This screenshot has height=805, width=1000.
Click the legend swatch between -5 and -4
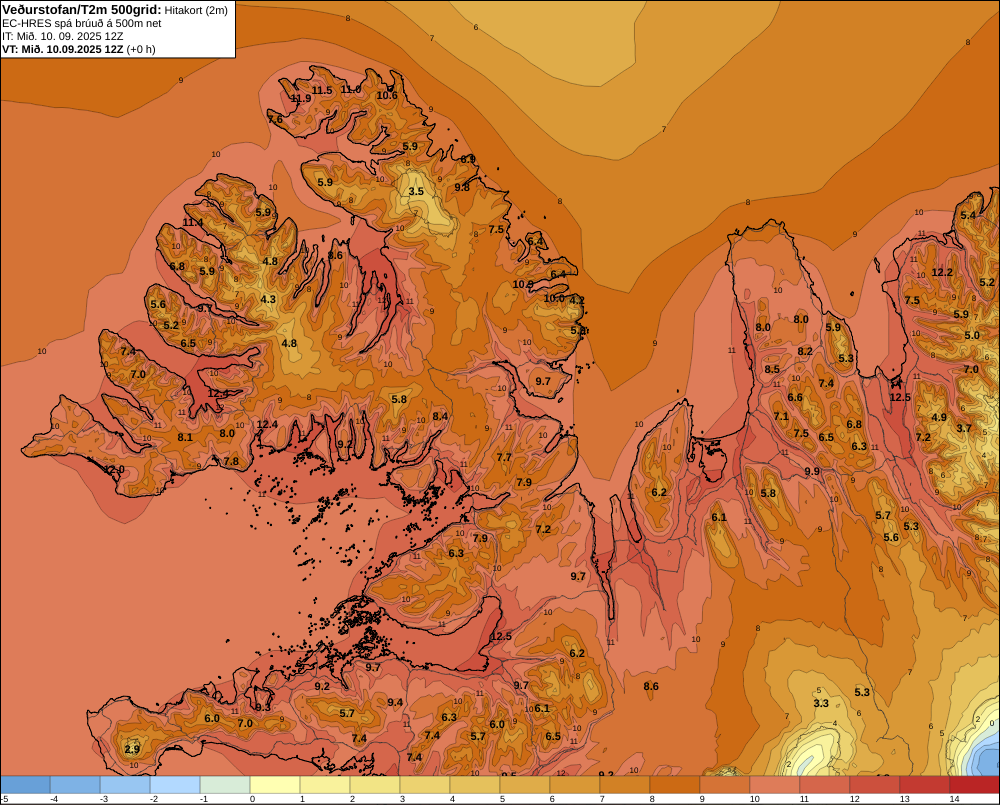(26, 785)
